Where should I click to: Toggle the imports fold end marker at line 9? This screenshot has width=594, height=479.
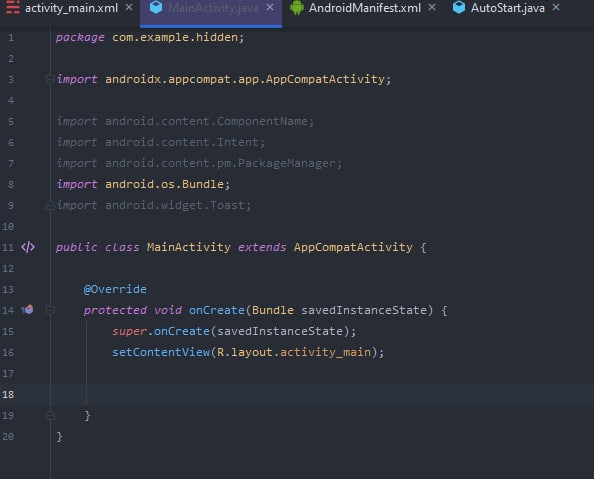point(50,205)
